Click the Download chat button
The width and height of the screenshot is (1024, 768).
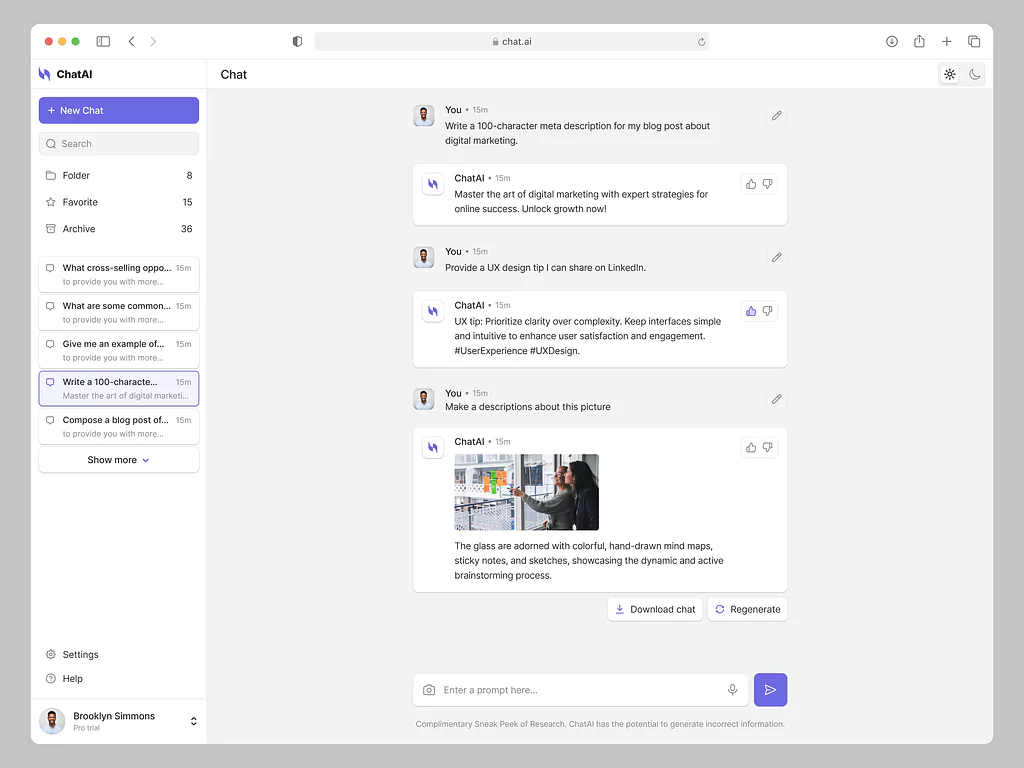click(x=655, y=609)
